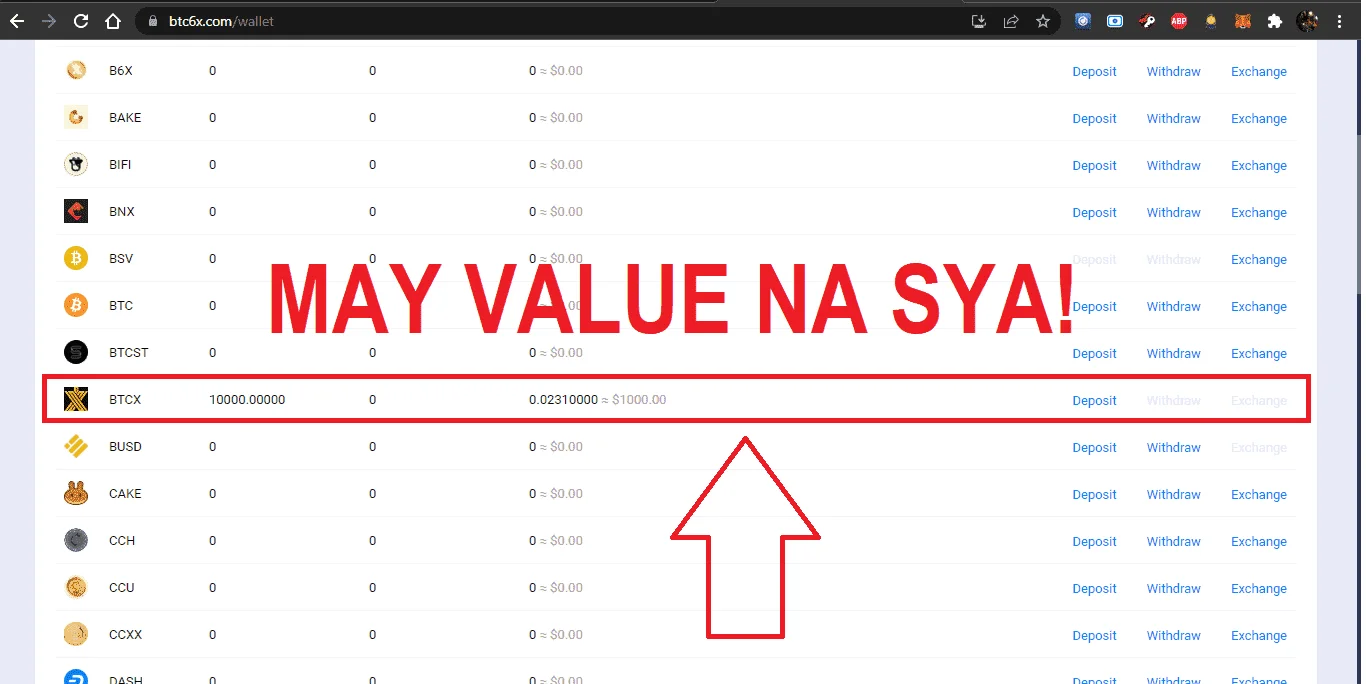Click the BIFI coin icon
The image size is (1366, 684).
[x=76, y=165]
